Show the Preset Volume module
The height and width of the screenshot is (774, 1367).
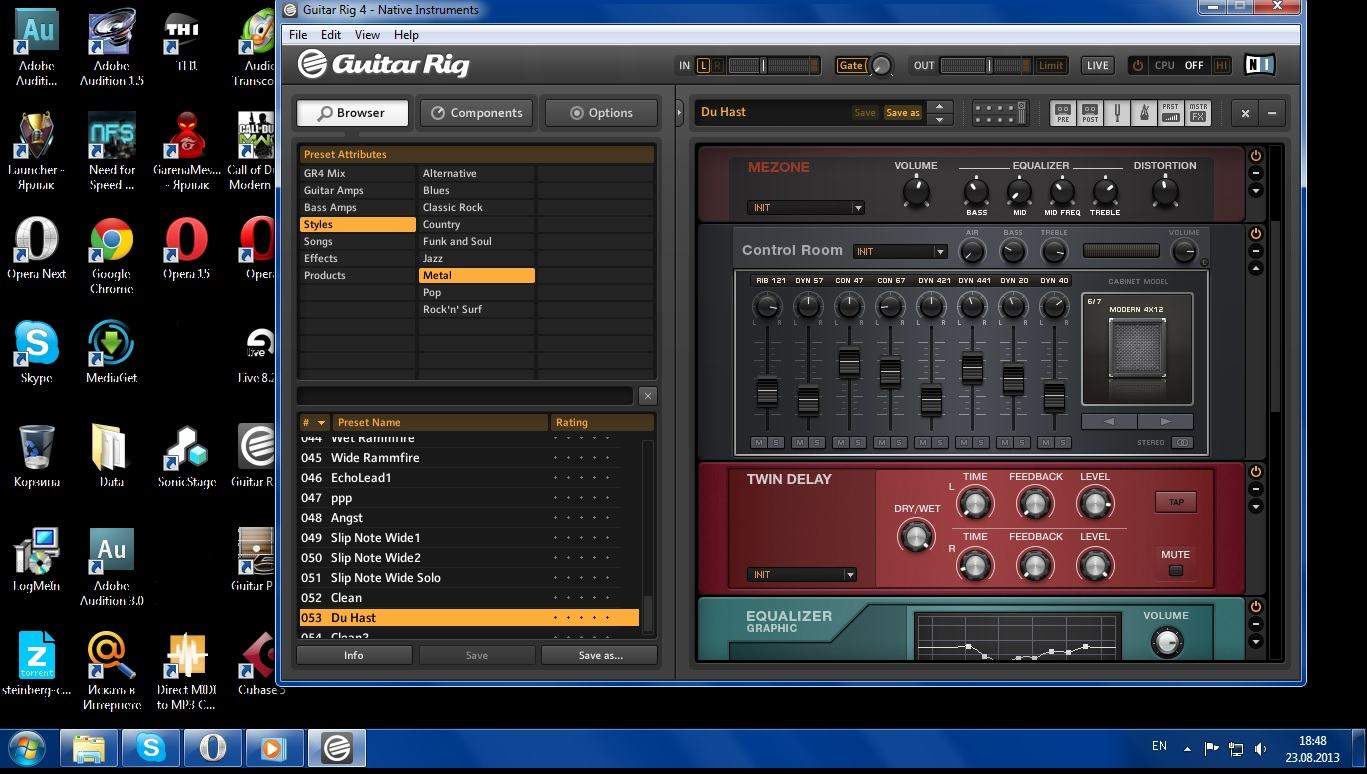(1170, 113)
